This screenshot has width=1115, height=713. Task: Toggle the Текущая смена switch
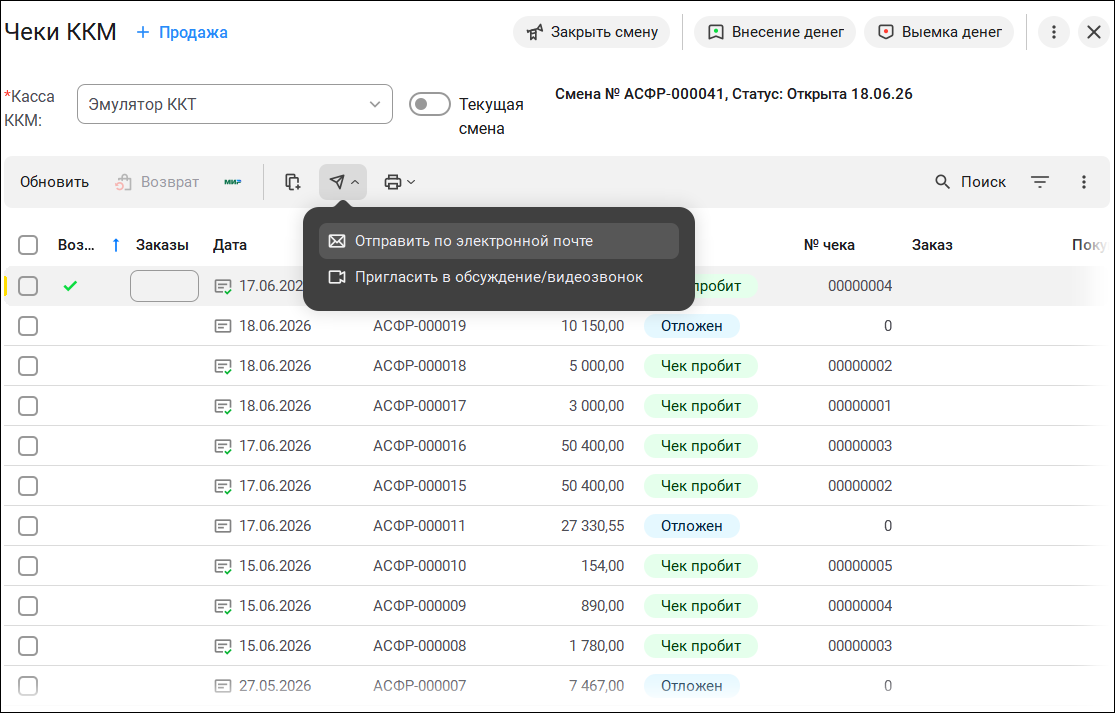tap(430, 104)
